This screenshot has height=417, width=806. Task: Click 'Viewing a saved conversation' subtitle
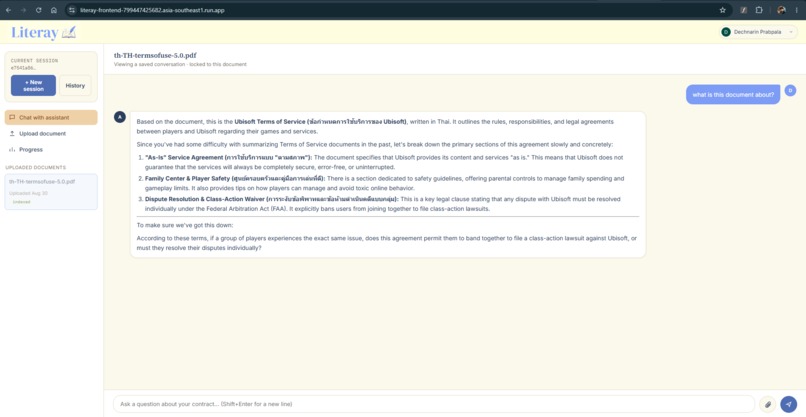[180, 64]
